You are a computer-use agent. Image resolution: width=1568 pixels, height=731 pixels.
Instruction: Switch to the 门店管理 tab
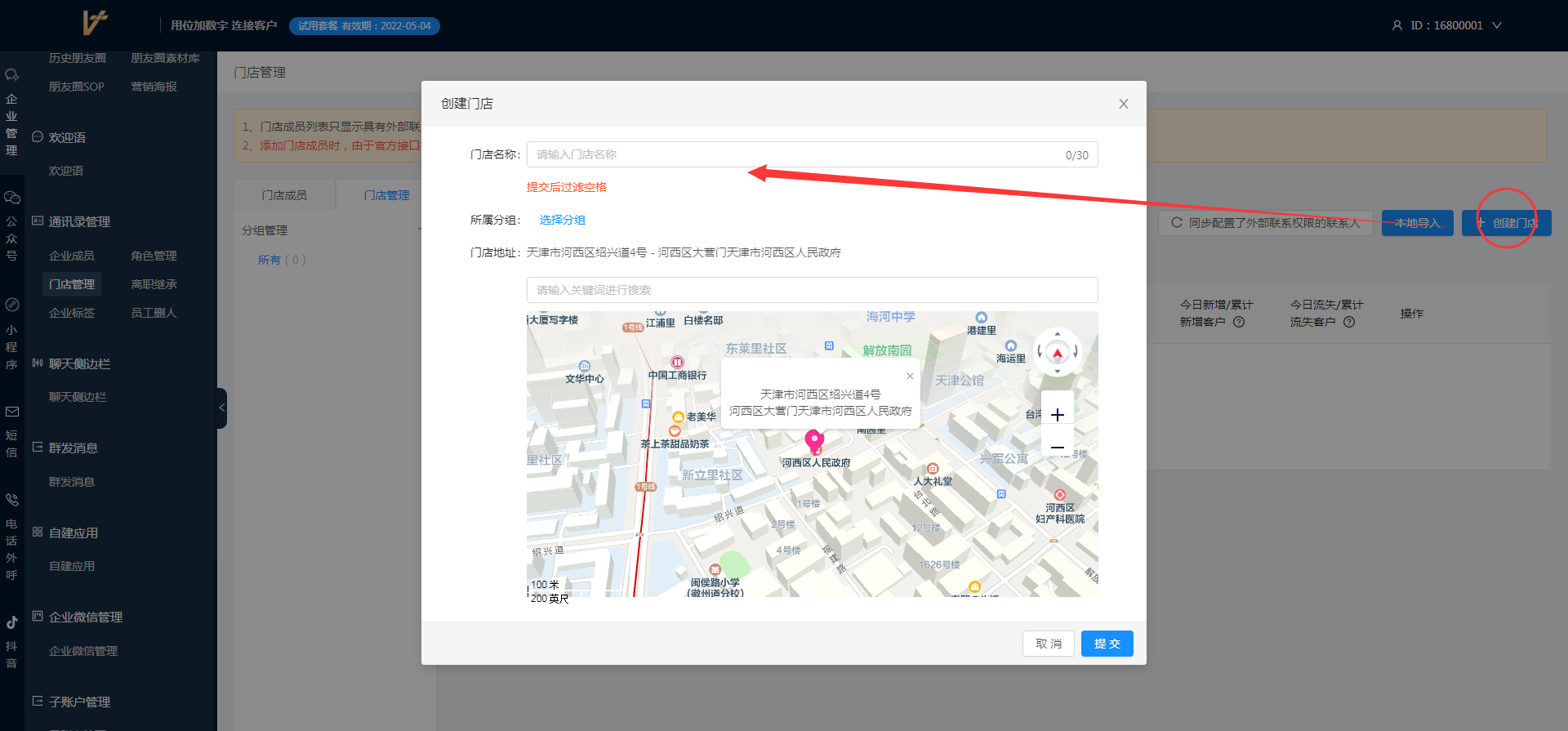tap(386, 195)
